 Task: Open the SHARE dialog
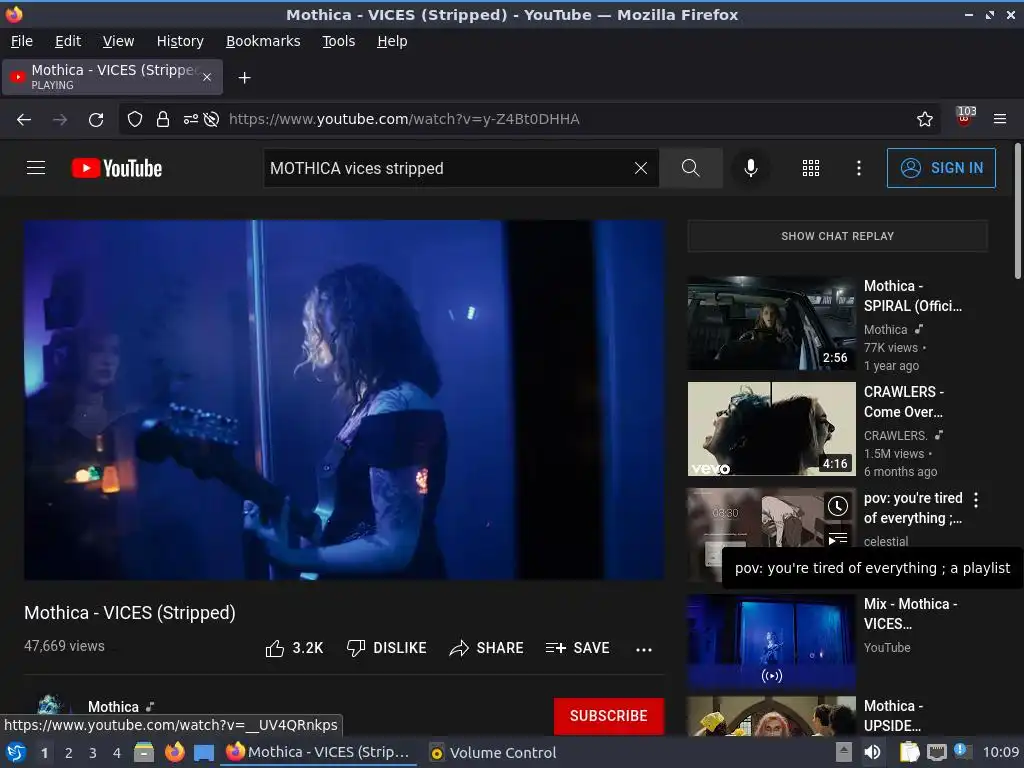coord(487,648)
